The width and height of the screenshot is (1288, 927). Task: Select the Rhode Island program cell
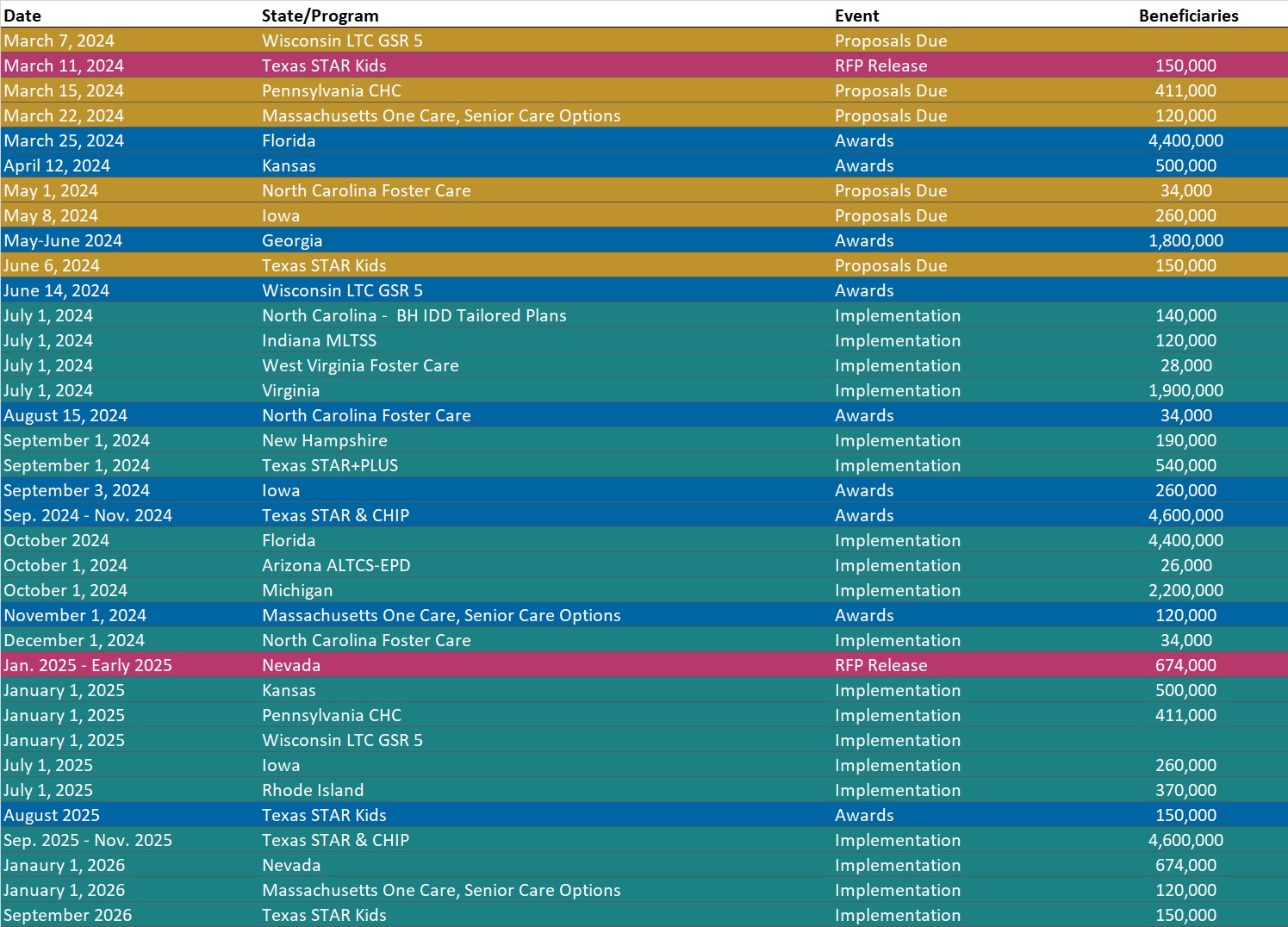[313, 790]
